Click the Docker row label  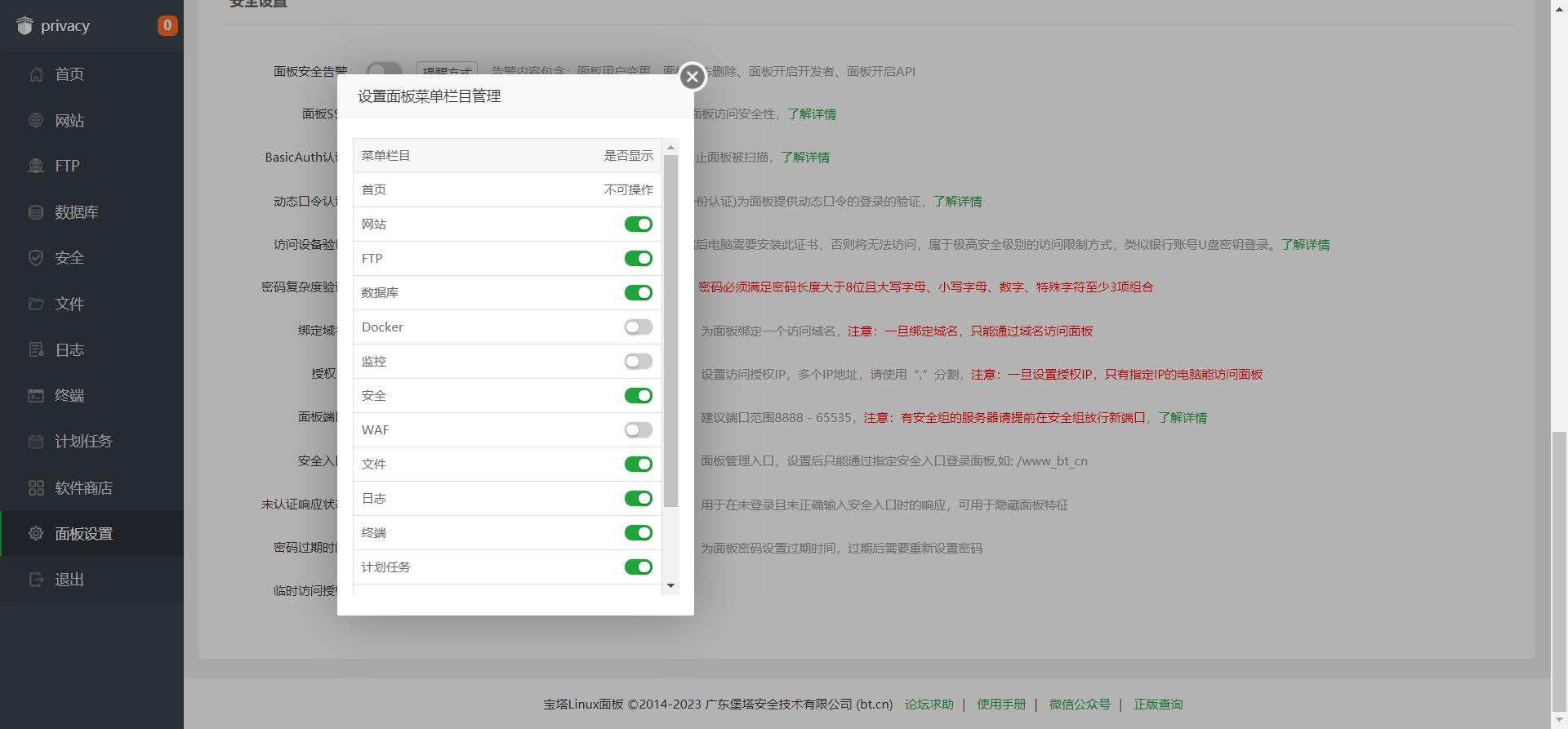(x=382, y=327)
